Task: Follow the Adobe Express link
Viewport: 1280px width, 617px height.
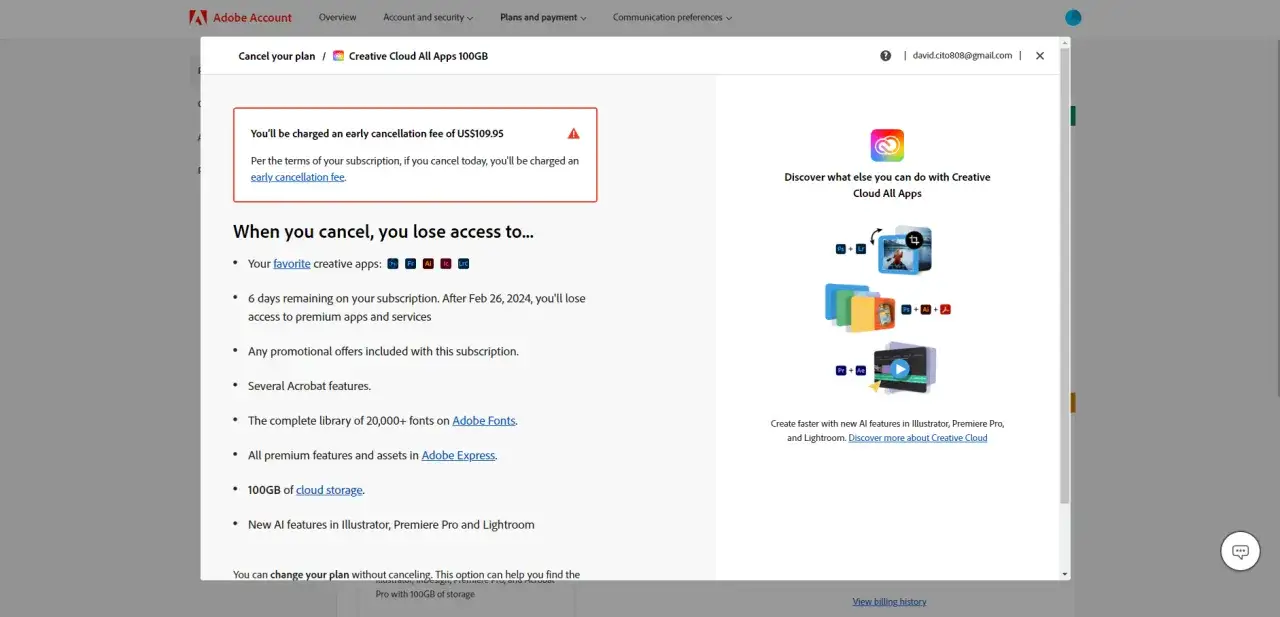Action: [x=458, y=455]
